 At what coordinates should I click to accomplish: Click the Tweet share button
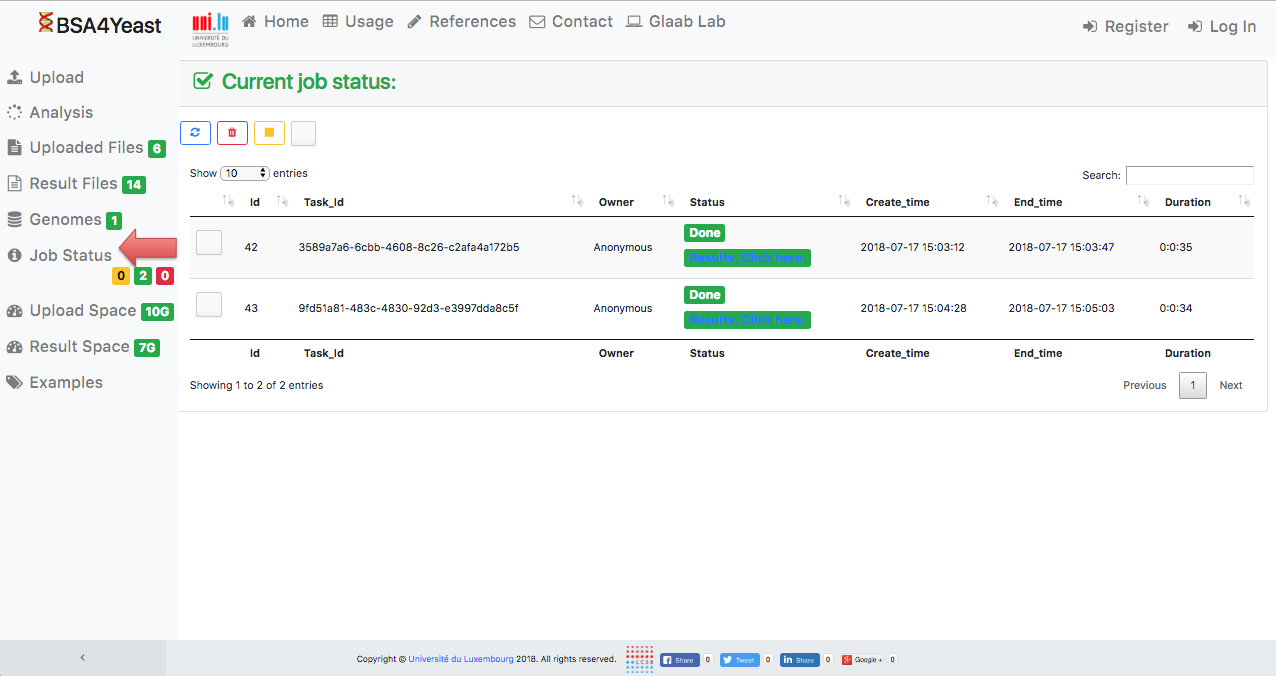pos(740,660)
